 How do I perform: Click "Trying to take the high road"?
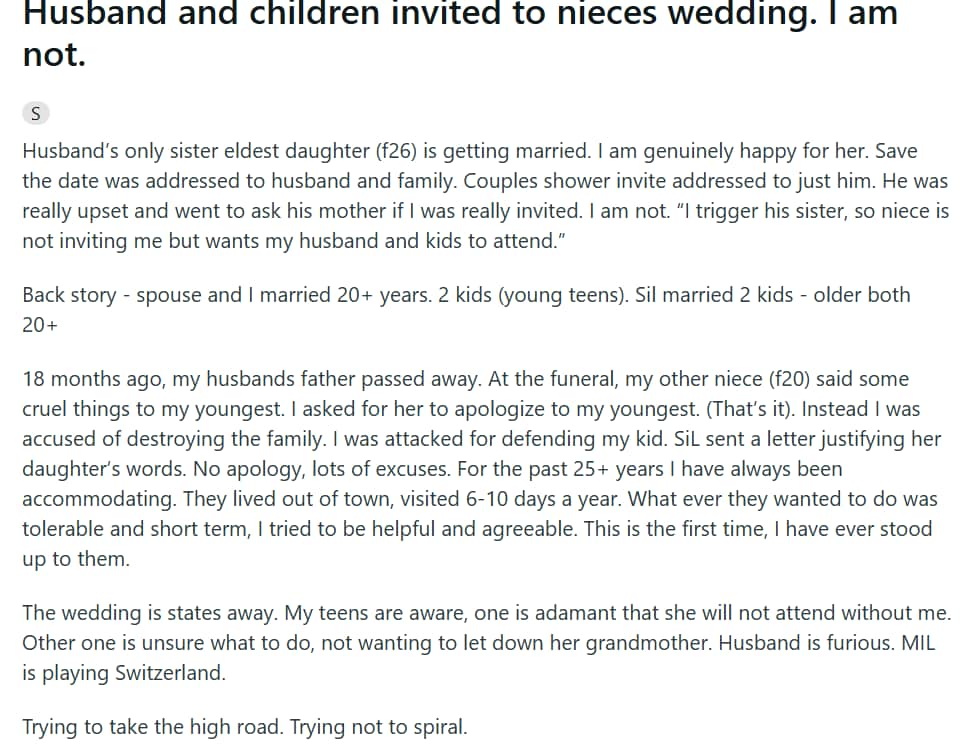pos(152,727)
